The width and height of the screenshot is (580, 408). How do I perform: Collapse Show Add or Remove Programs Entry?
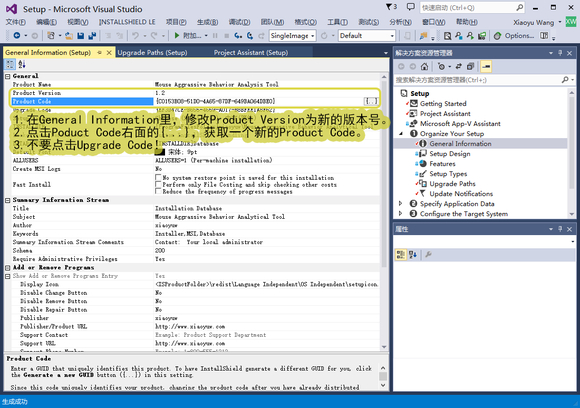[x=7, y=276]
